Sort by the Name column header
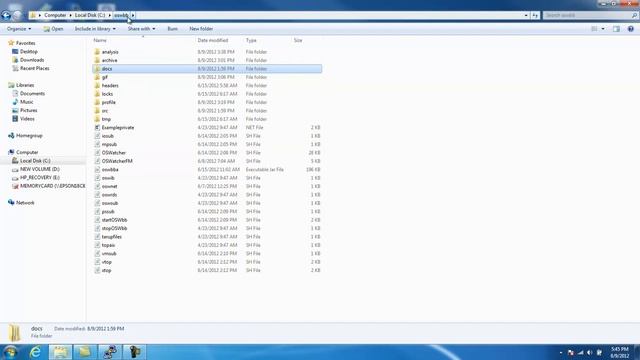The image size is (640, 360). click(x=100, y=40)
